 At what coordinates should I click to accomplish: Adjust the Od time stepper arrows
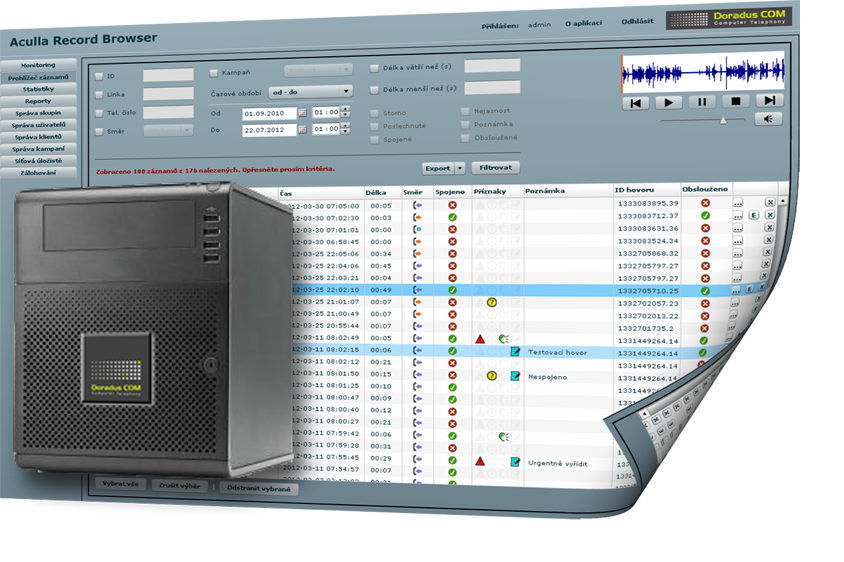point(346,112)
